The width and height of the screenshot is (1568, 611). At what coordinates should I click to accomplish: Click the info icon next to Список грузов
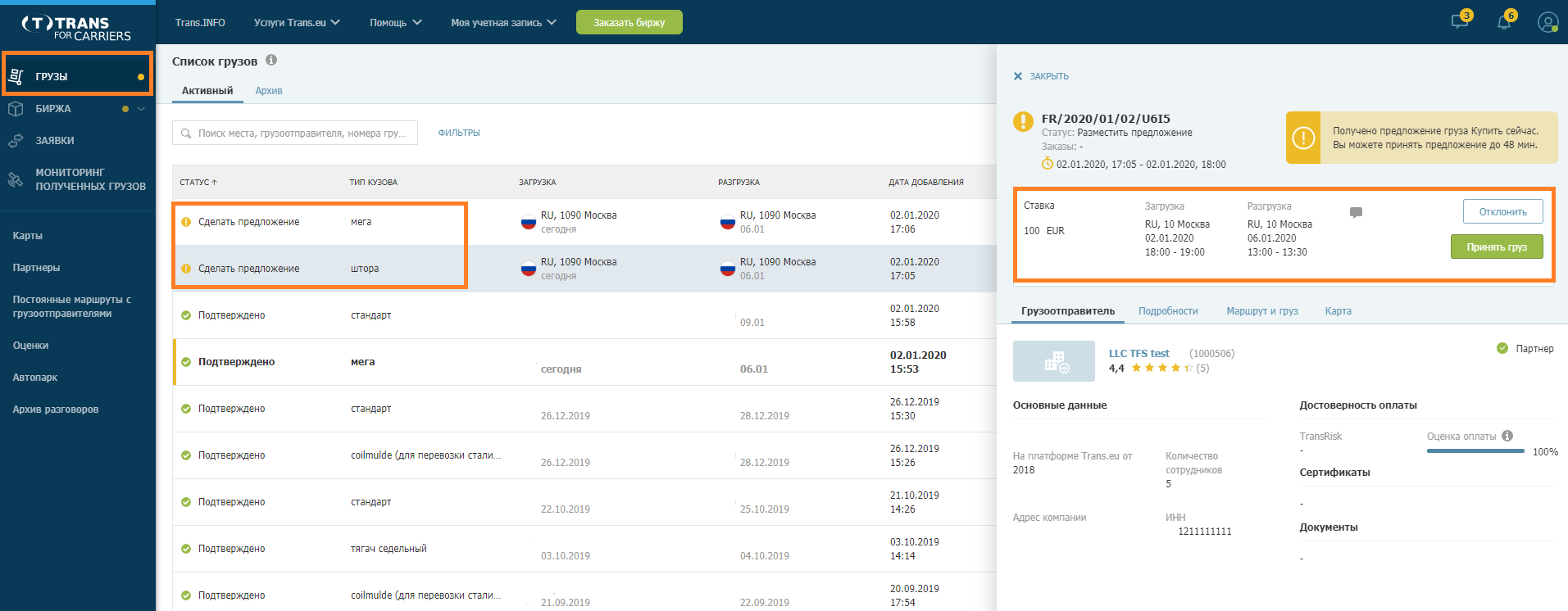(x=271, y=60)
